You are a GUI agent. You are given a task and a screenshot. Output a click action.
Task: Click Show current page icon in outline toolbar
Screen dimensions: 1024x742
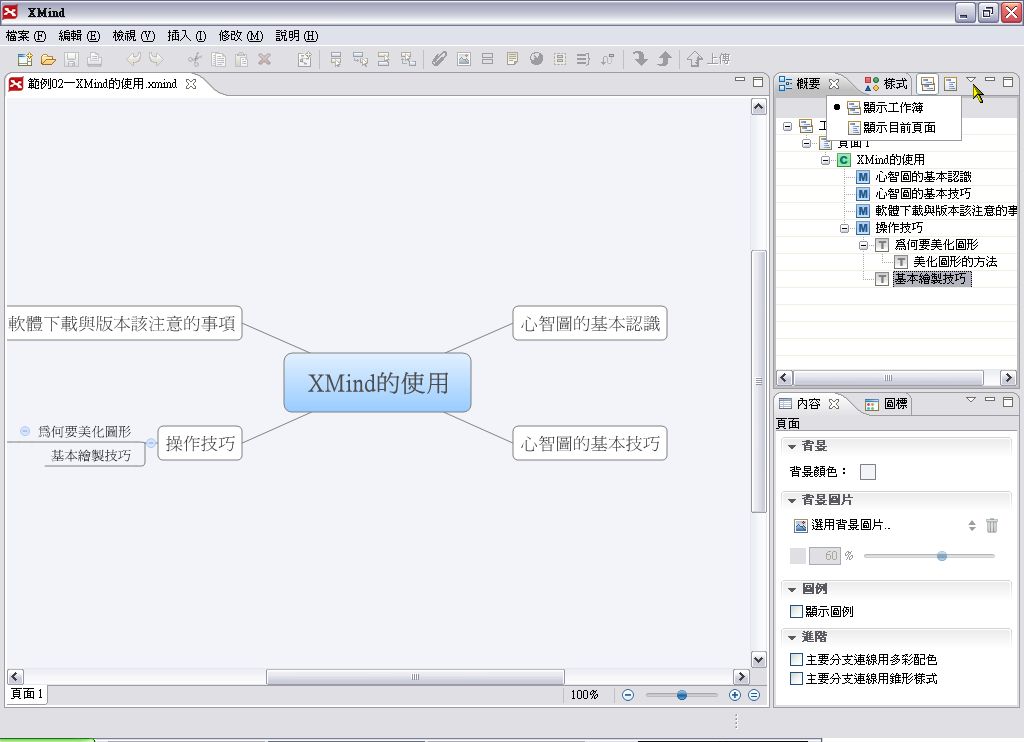[x=951, y=84]
